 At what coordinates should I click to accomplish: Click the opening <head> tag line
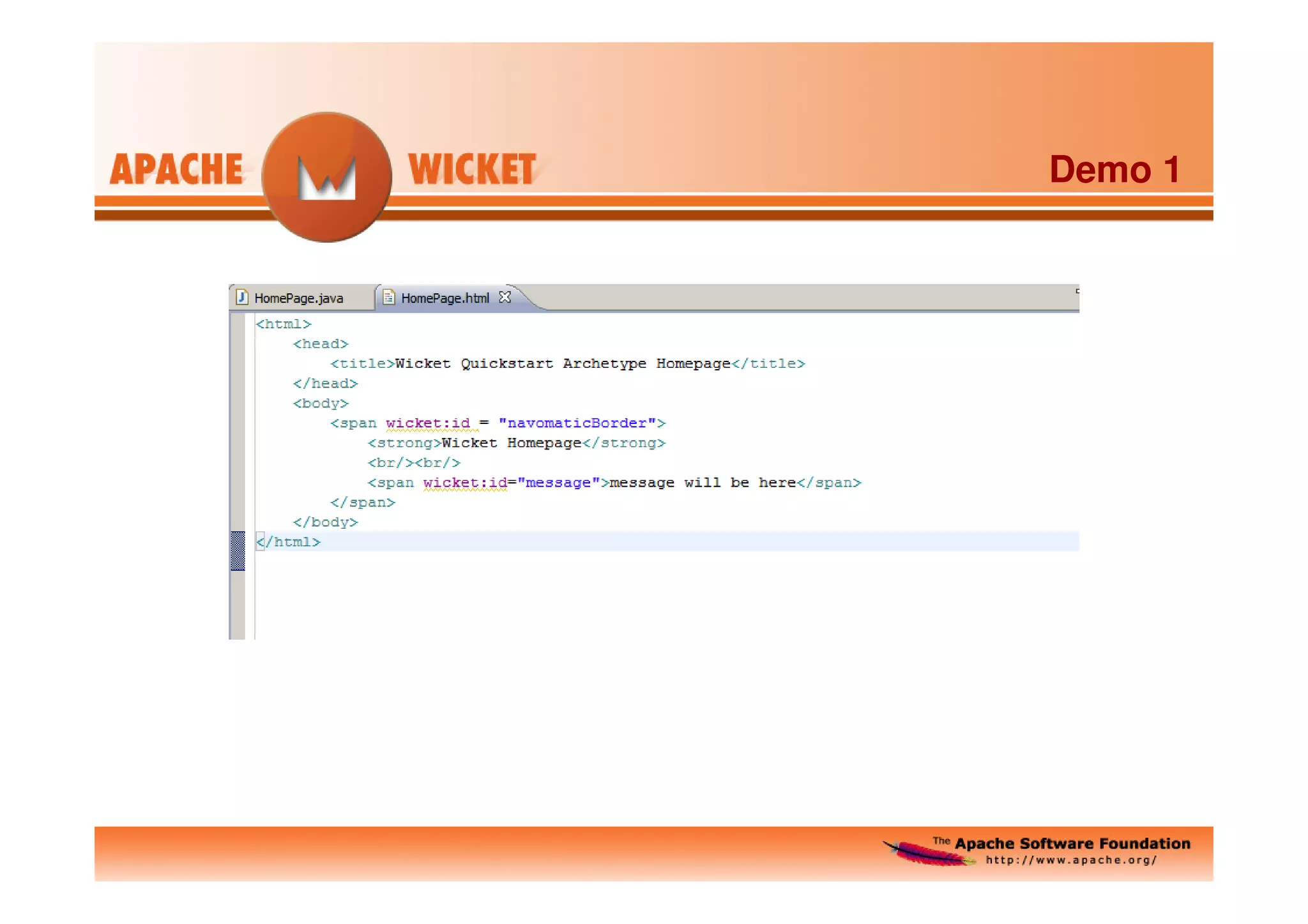321,344
